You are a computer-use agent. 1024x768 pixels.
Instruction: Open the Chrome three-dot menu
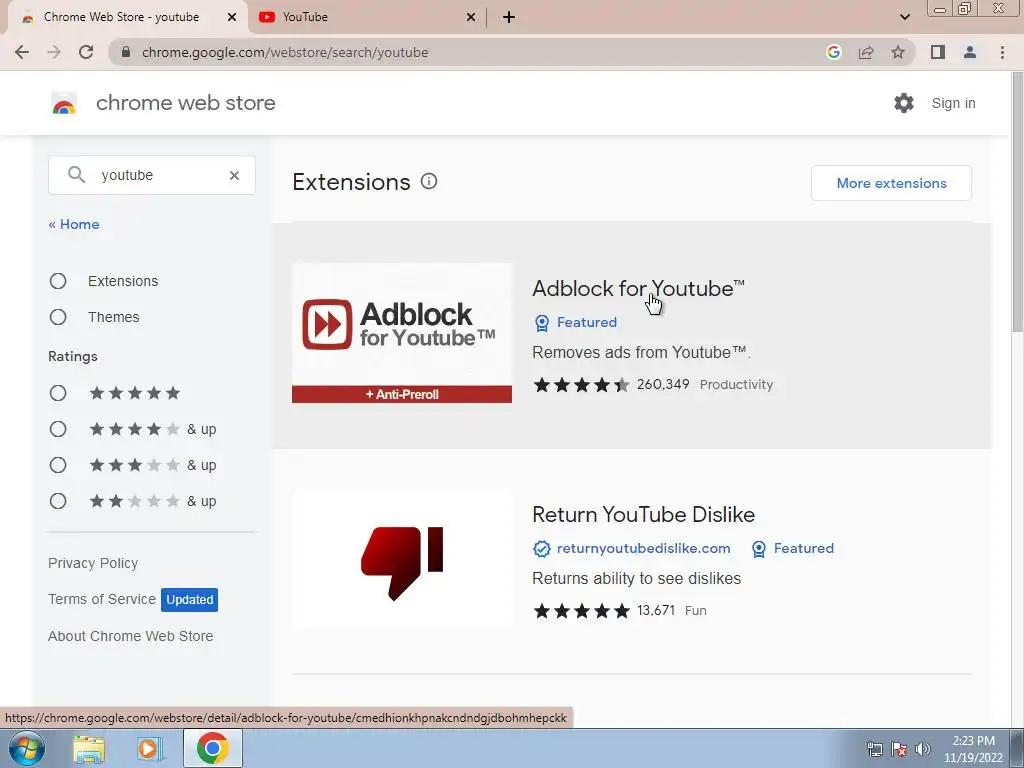pyautogui.click(x=1002, y=52)
